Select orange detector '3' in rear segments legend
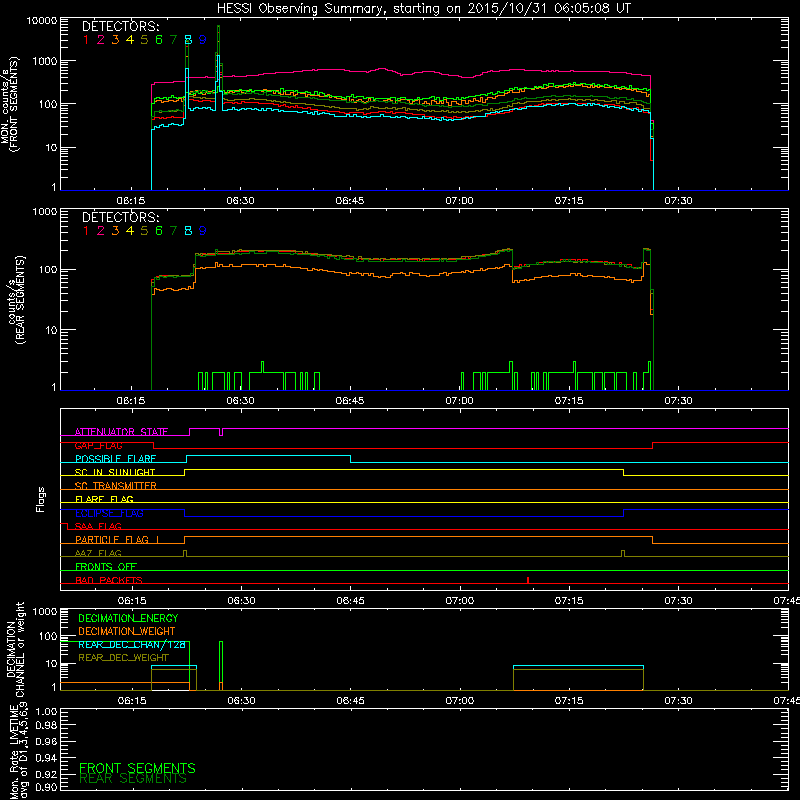Viewport: 800px width, 800px height. (115, 231)
